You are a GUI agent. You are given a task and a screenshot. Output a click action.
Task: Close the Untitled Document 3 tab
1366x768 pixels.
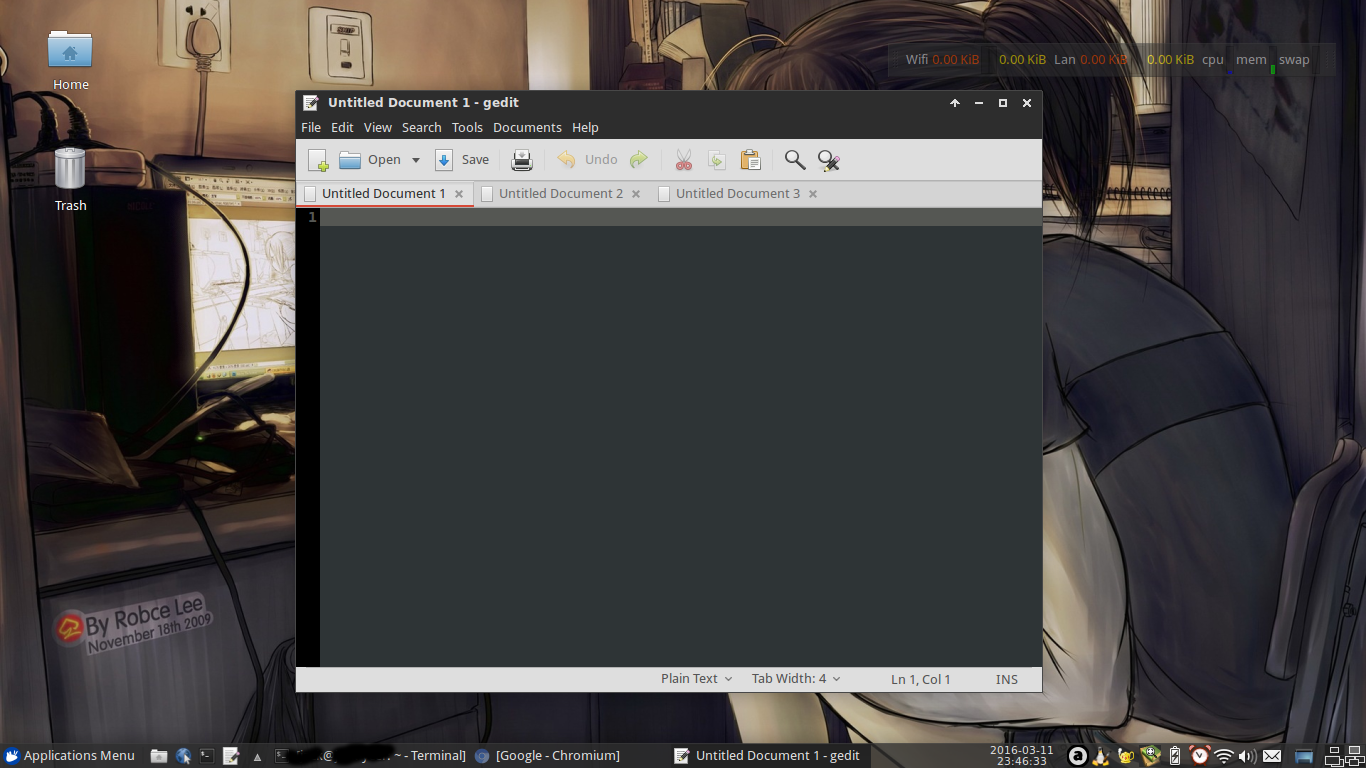pyautogui.click(x=813, y=193)
